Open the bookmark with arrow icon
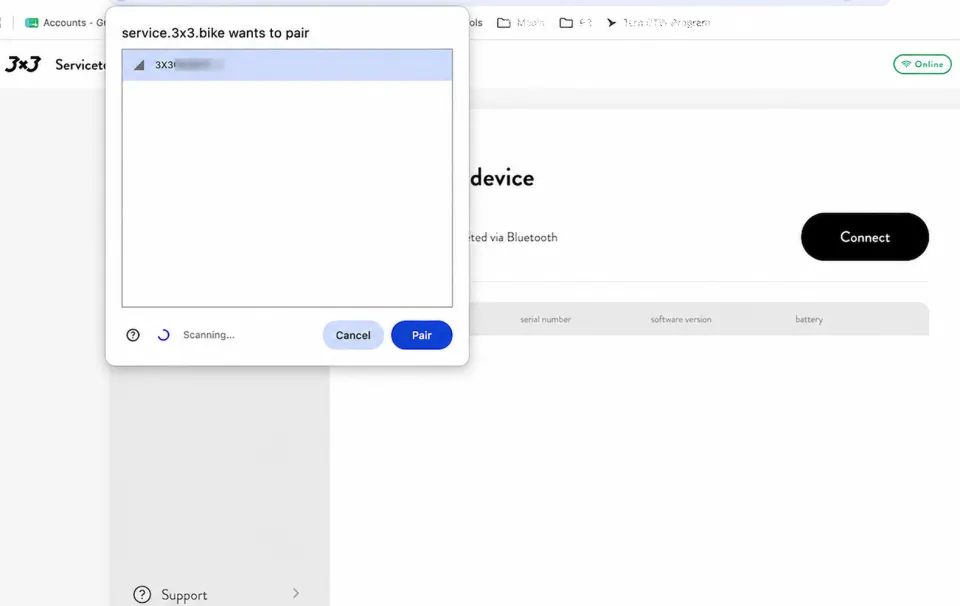The image size is (960, 606). [x=658, y=23]
